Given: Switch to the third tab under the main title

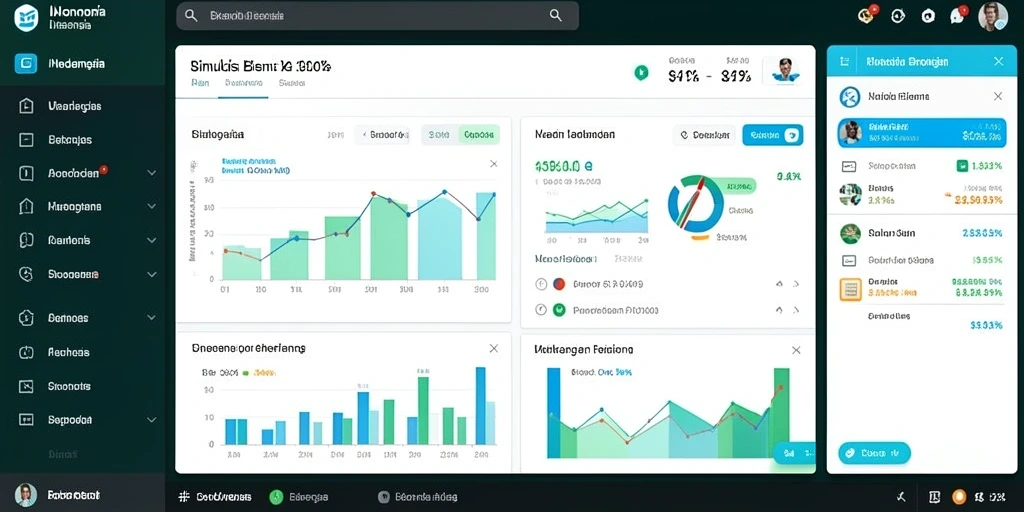Looking at the screenshot, I should (292, 84).
